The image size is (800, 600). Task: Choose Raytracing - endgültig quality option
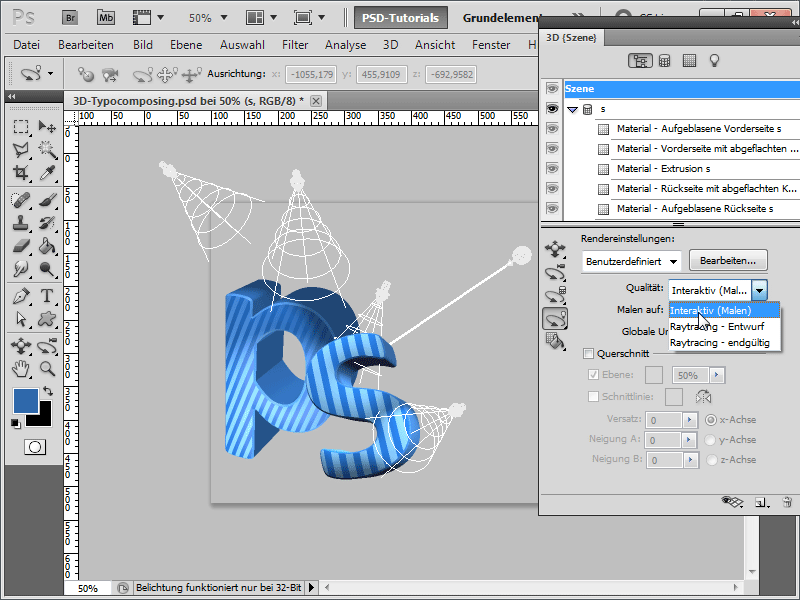coord(724,343)
